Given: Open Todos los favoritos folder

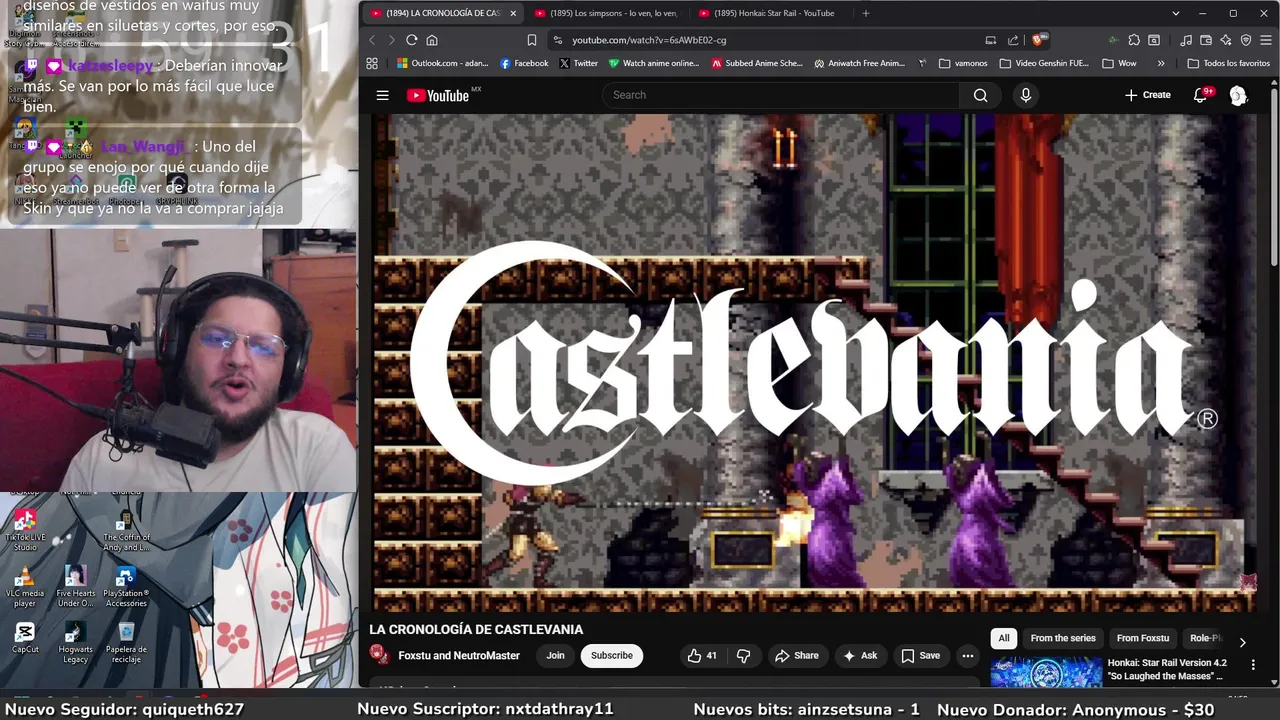Looking at the screenshot, I should (1228, 63).
